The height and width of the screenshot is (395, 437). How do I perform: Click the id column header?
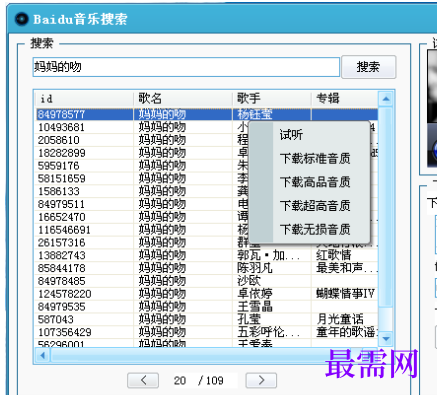(x=84, y=99)
